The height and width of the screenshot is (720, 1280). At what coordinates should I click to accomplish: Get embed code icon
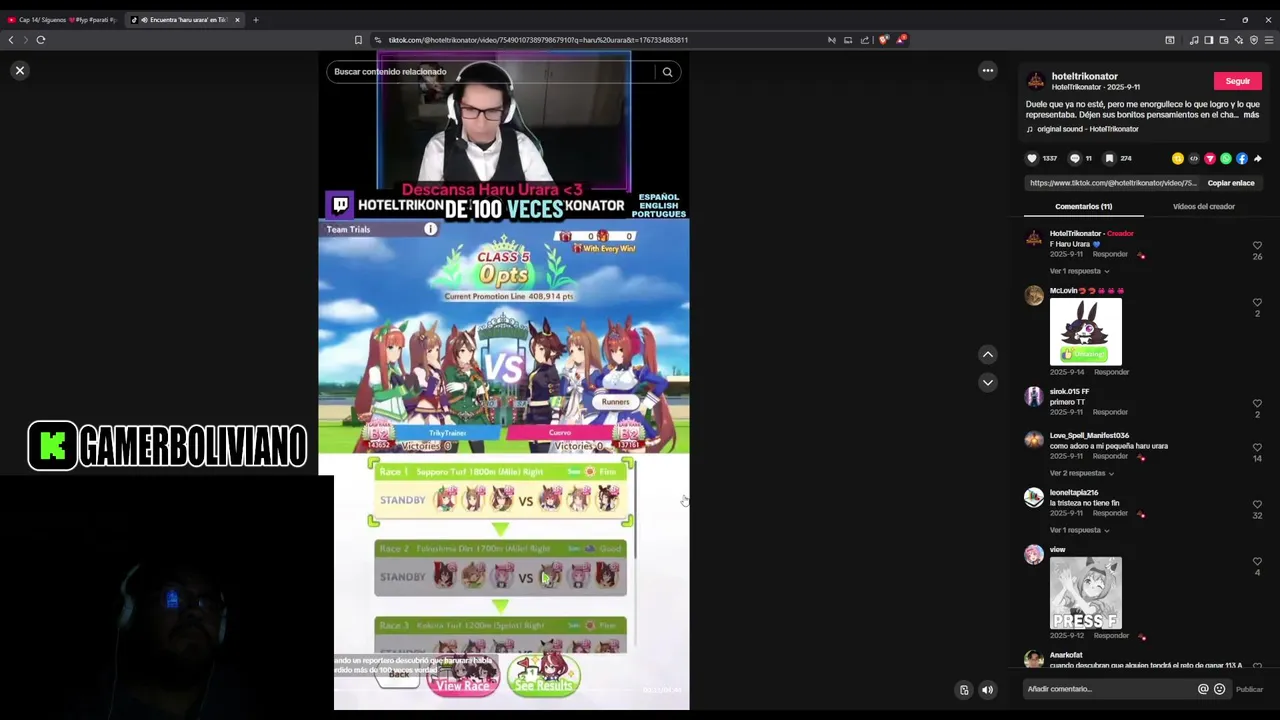1193,158
